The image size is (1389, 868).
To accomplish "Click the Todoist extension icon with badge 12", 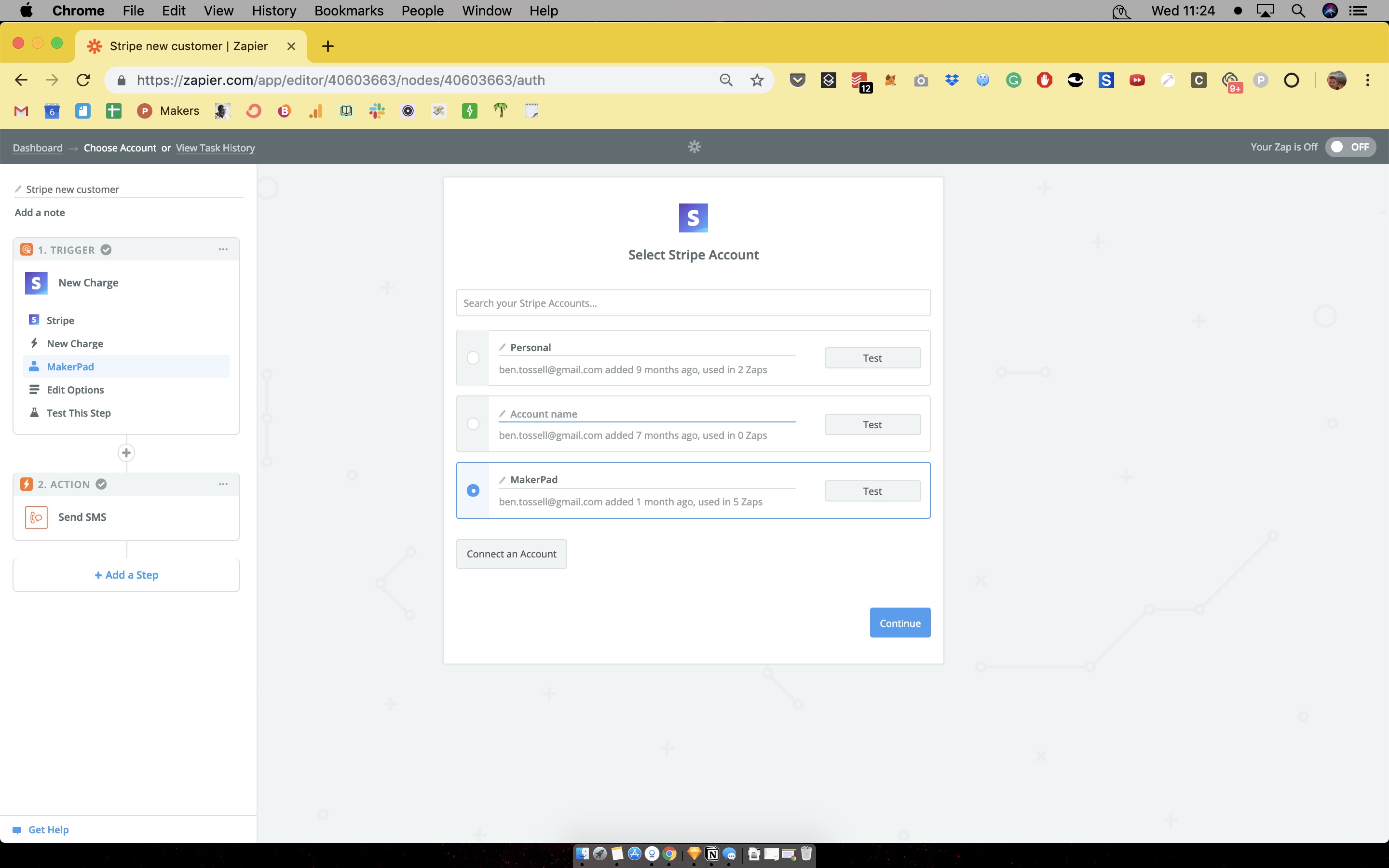I will click(860, 81).
